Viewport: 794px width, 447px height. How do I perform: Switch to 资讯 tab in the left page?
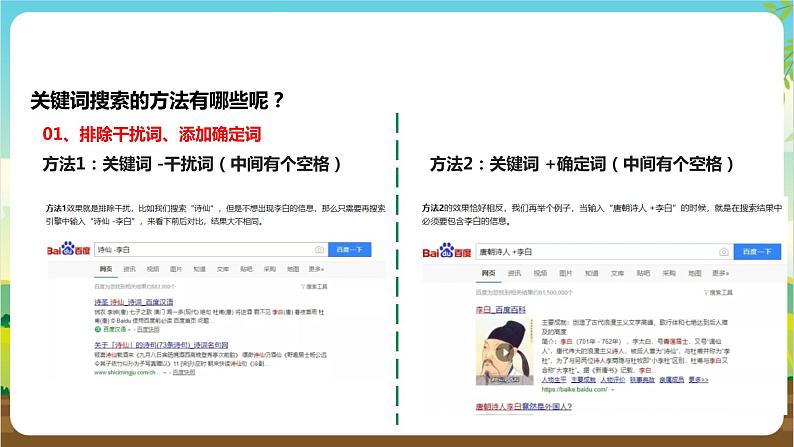(x=128, y=269)
